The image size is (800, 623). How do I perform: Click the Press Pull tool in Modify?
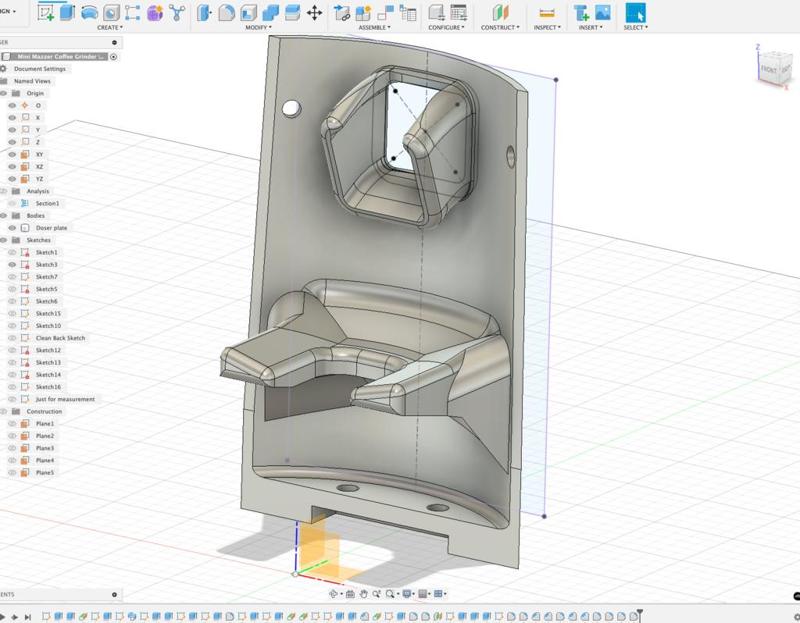point(204,13)
